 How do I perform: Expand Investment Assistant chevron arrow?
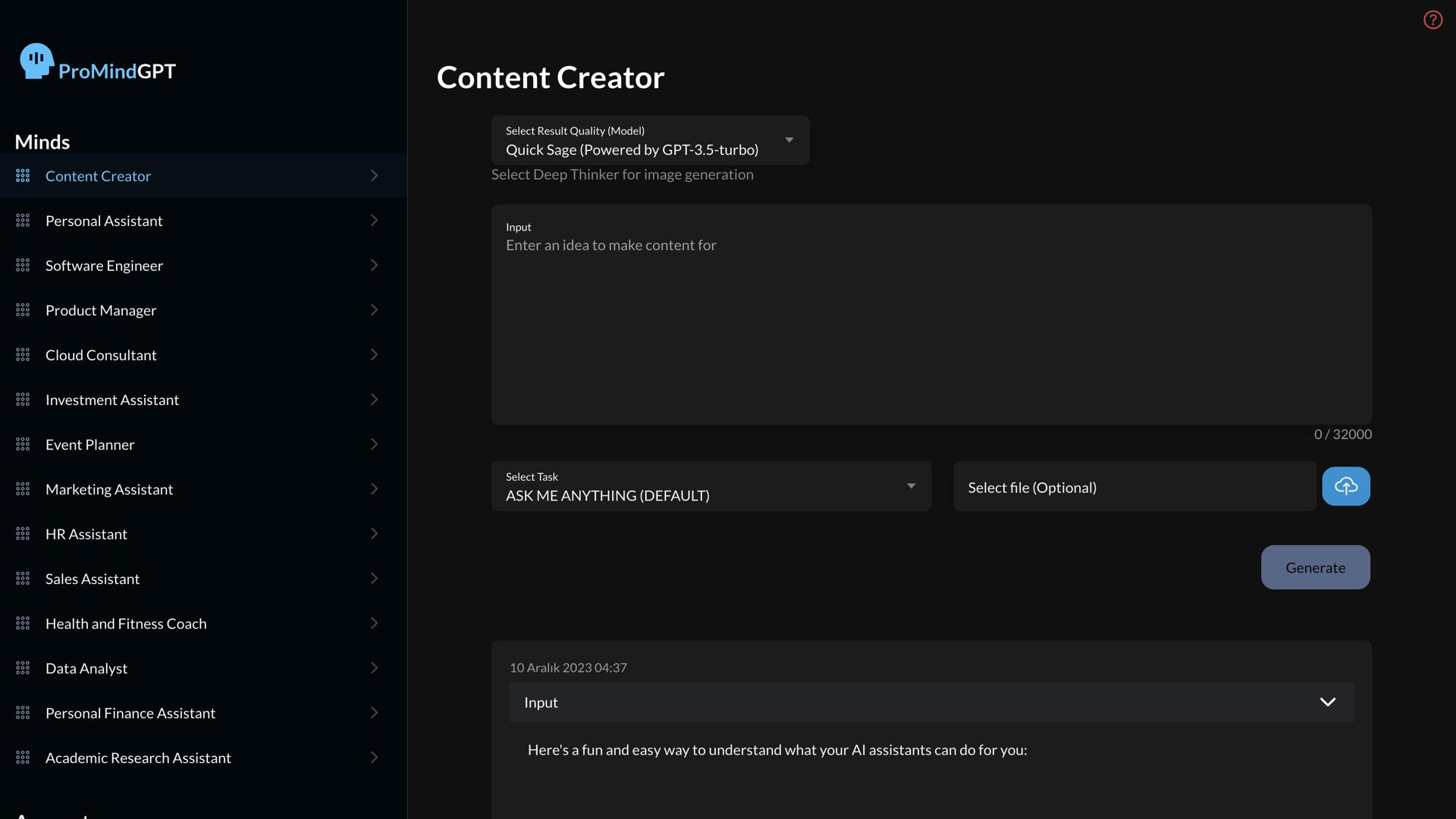tap(374, 400)
